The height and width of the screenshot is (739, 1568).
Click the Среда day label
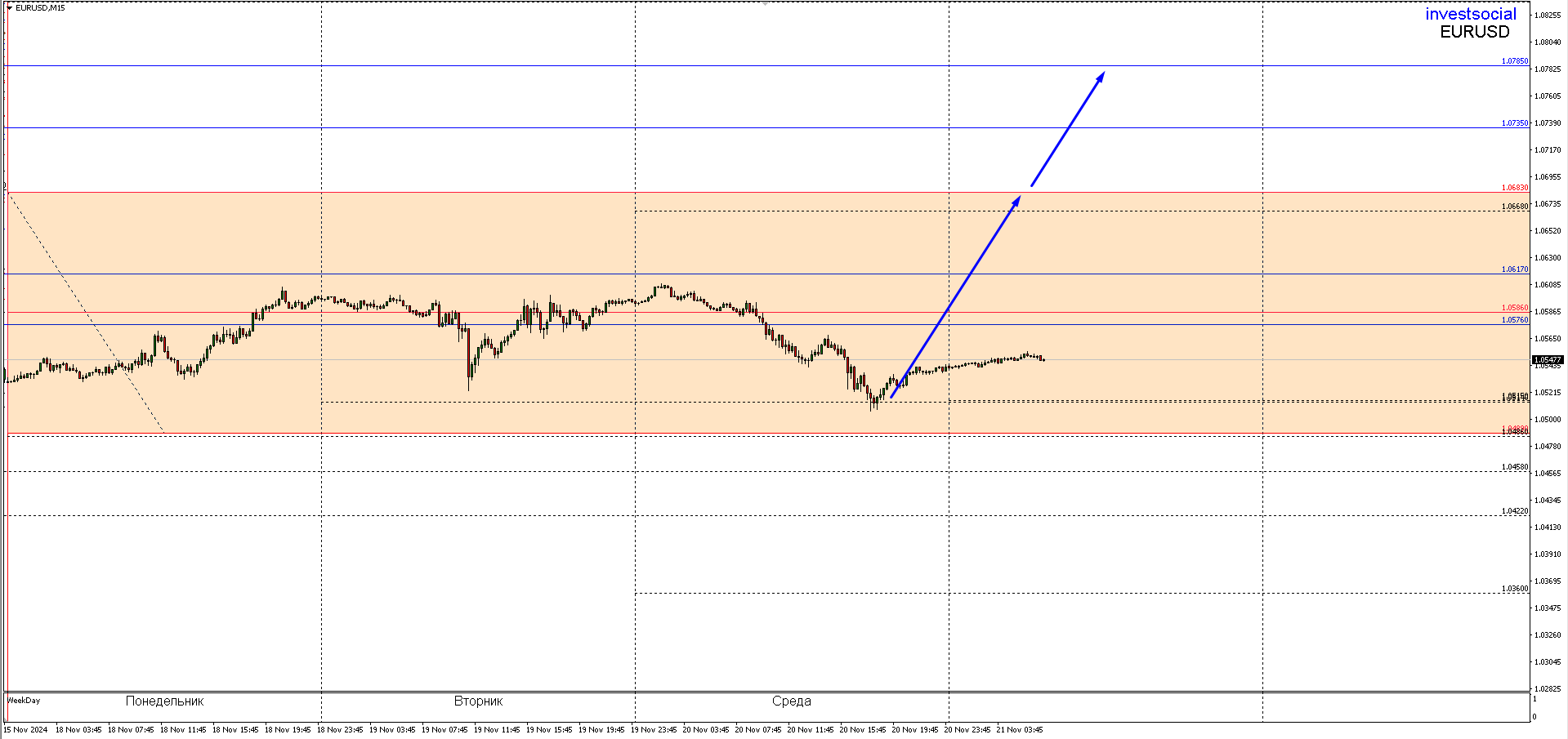coord(791,701)
